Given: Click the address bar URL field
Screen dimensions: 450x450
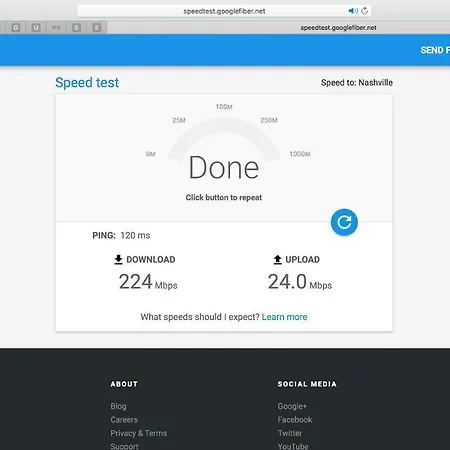Looking at the screenshot, I should pyautogui.click(x=224, y=11).
